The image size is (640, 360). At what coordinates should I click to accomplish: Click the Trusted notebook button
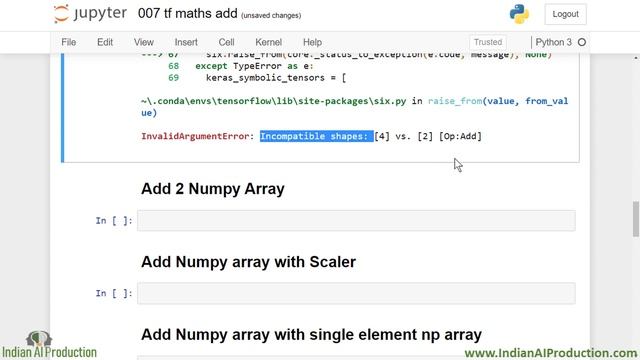point(488,42)
